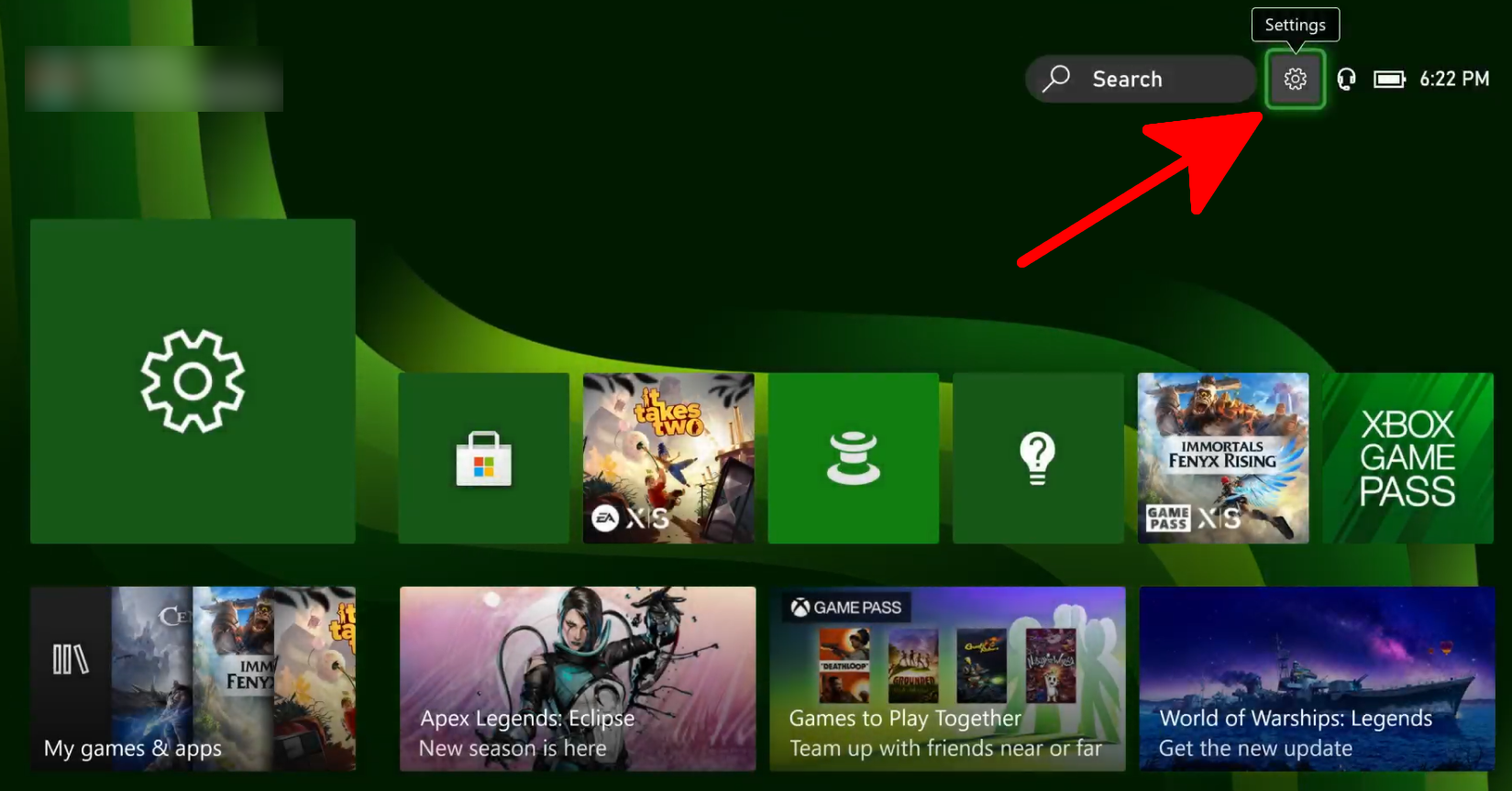
Task: Check the 6:22 PM clock
Action: [1454, 79]
